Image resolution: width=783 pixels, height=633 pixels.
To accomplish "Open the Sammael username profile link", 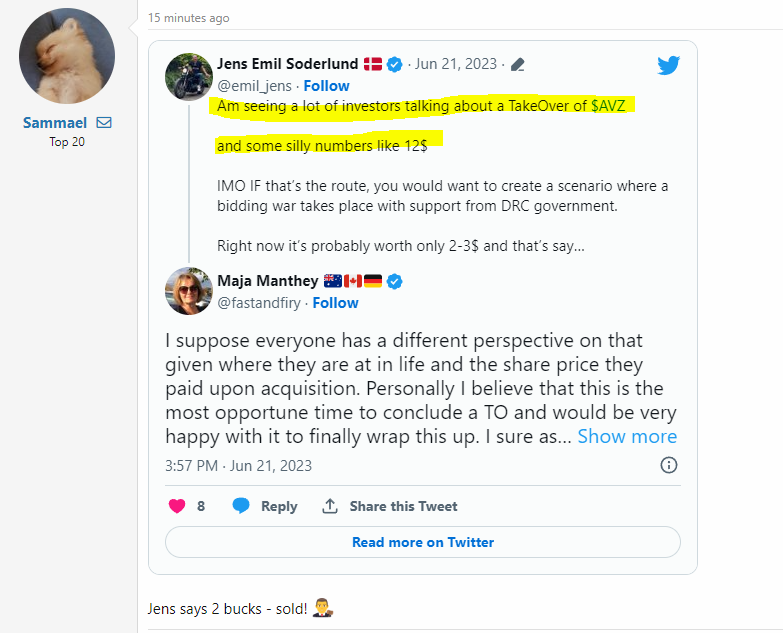I will [55, 123].
